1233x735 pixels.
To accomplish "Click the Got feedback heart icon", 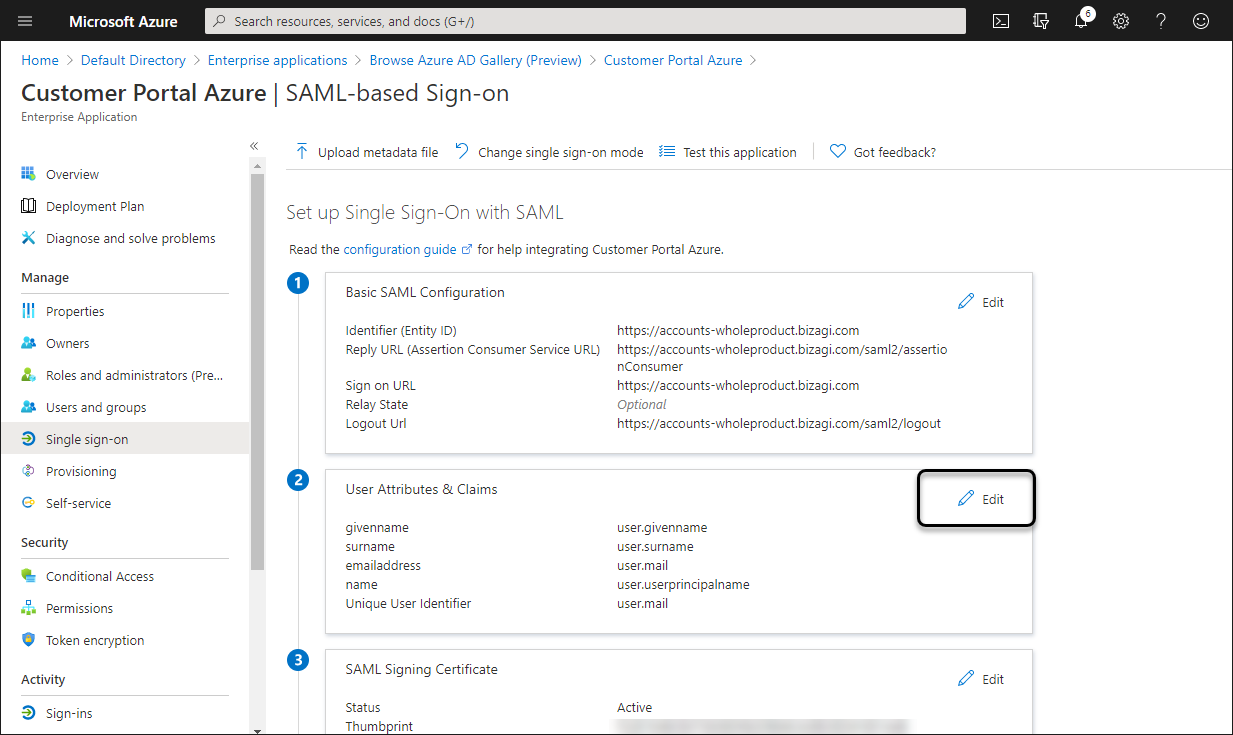I will click(x=838, y=152).
